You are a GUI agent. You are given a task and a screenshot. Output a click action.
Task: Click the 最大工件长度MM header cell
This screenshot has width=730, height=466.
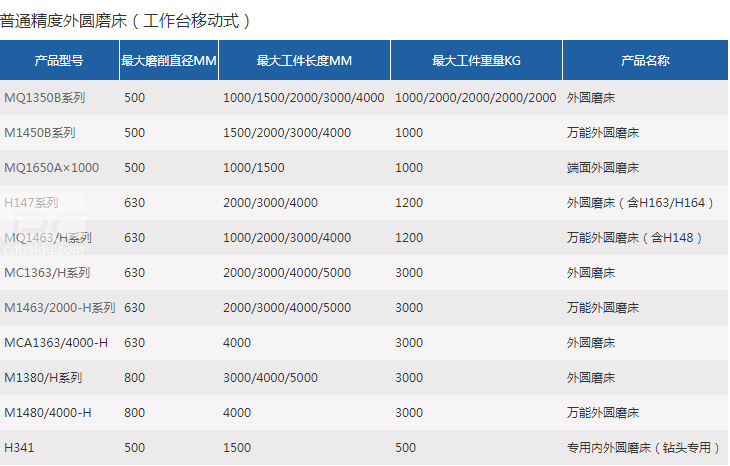(x=304, y=61)
